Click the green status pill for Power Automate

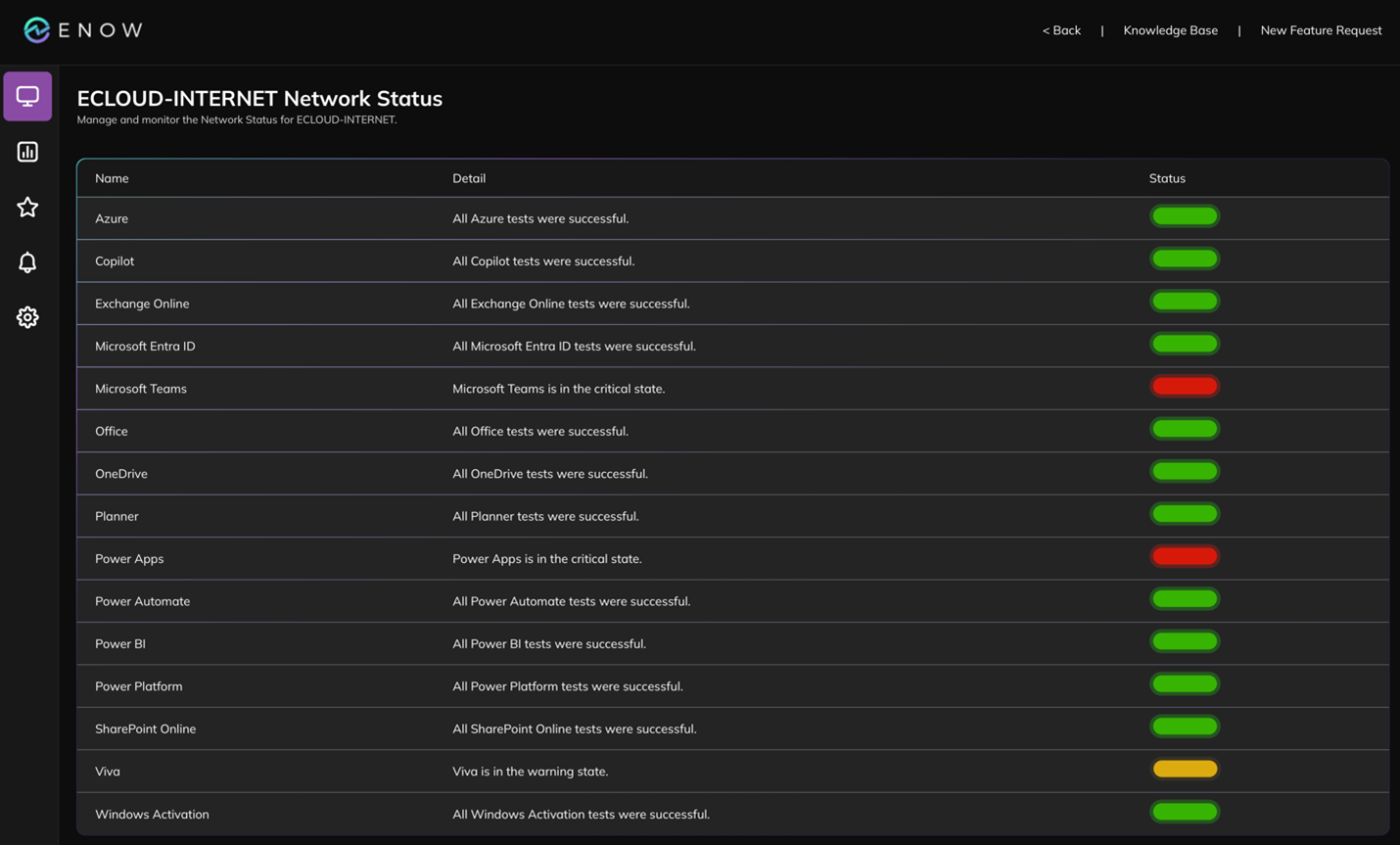point(1185,599)
